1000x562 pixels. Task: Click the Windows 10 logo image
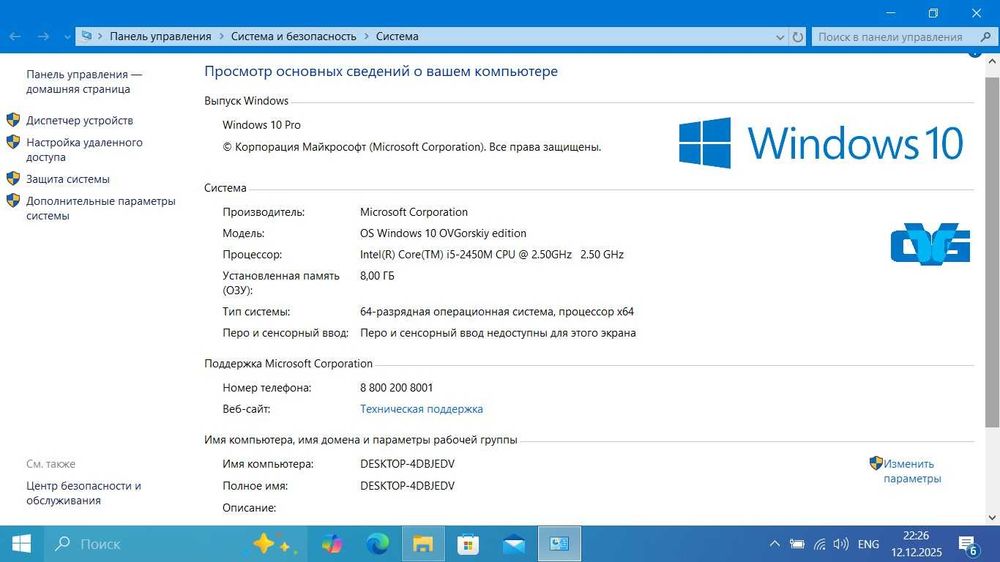(821, 143)
